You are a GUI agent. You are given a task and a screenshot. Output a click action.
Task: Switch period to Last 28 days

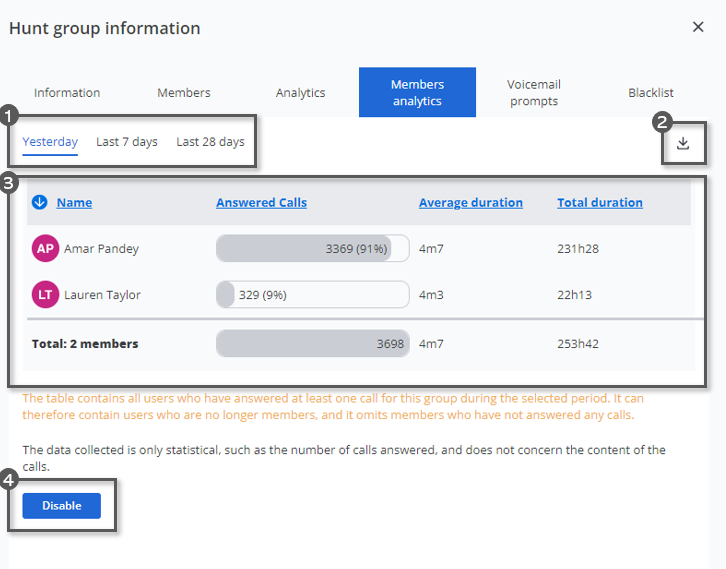[x=210, y=142]
